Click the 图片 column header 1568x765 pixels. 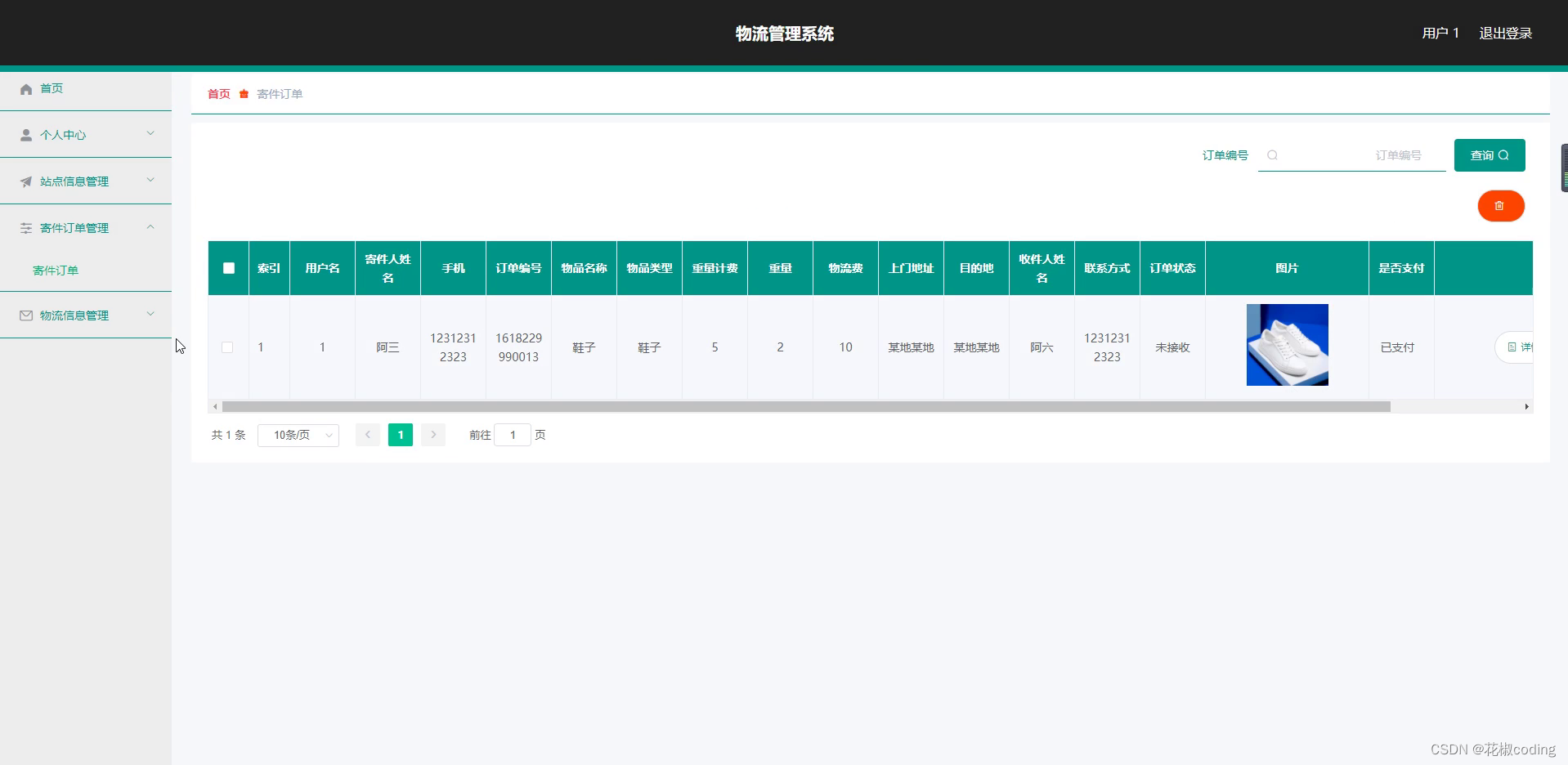coord(1287,268)
